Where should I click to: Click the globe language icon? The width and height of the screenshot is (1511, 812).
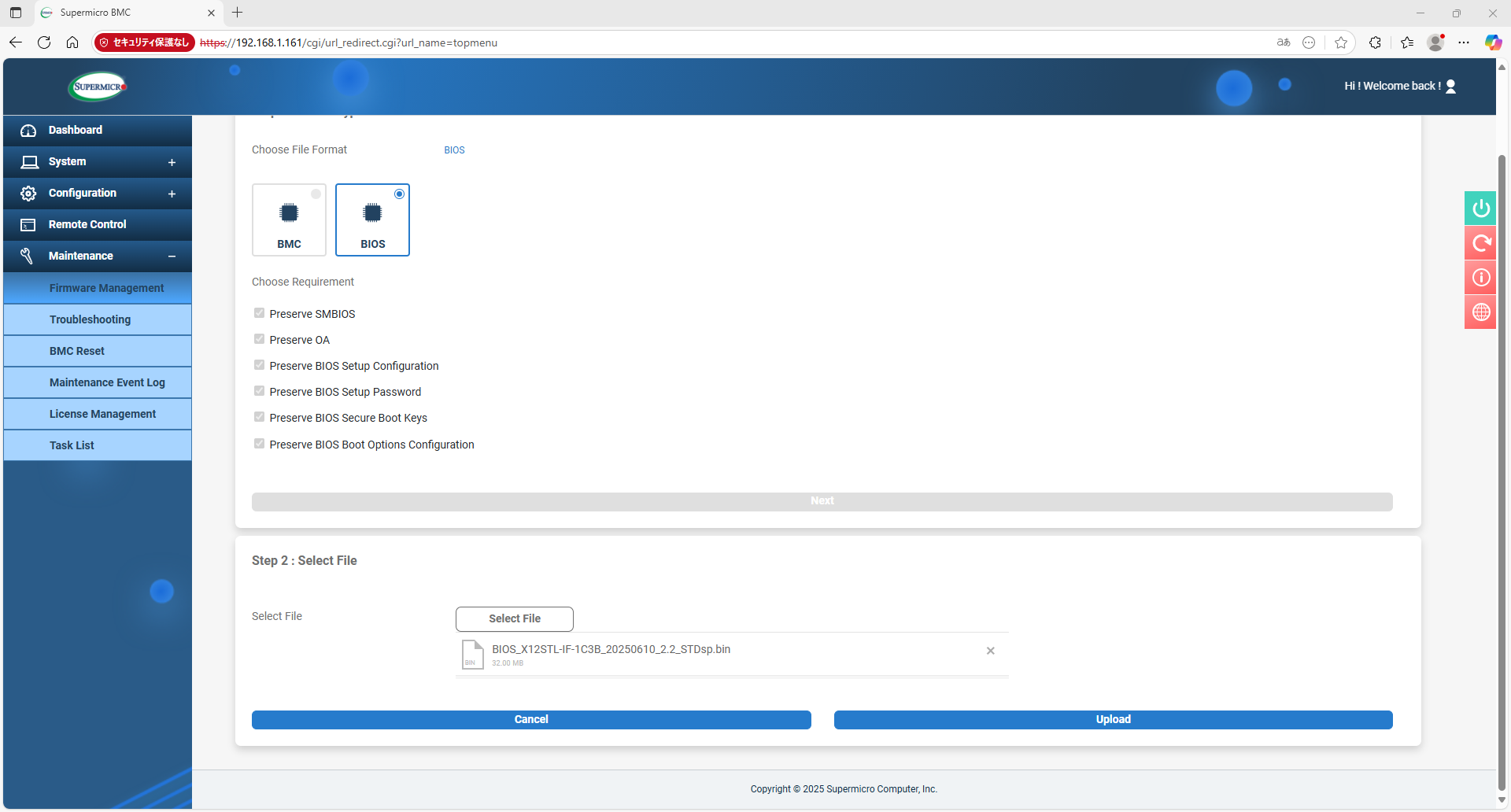click(1480, 312)
